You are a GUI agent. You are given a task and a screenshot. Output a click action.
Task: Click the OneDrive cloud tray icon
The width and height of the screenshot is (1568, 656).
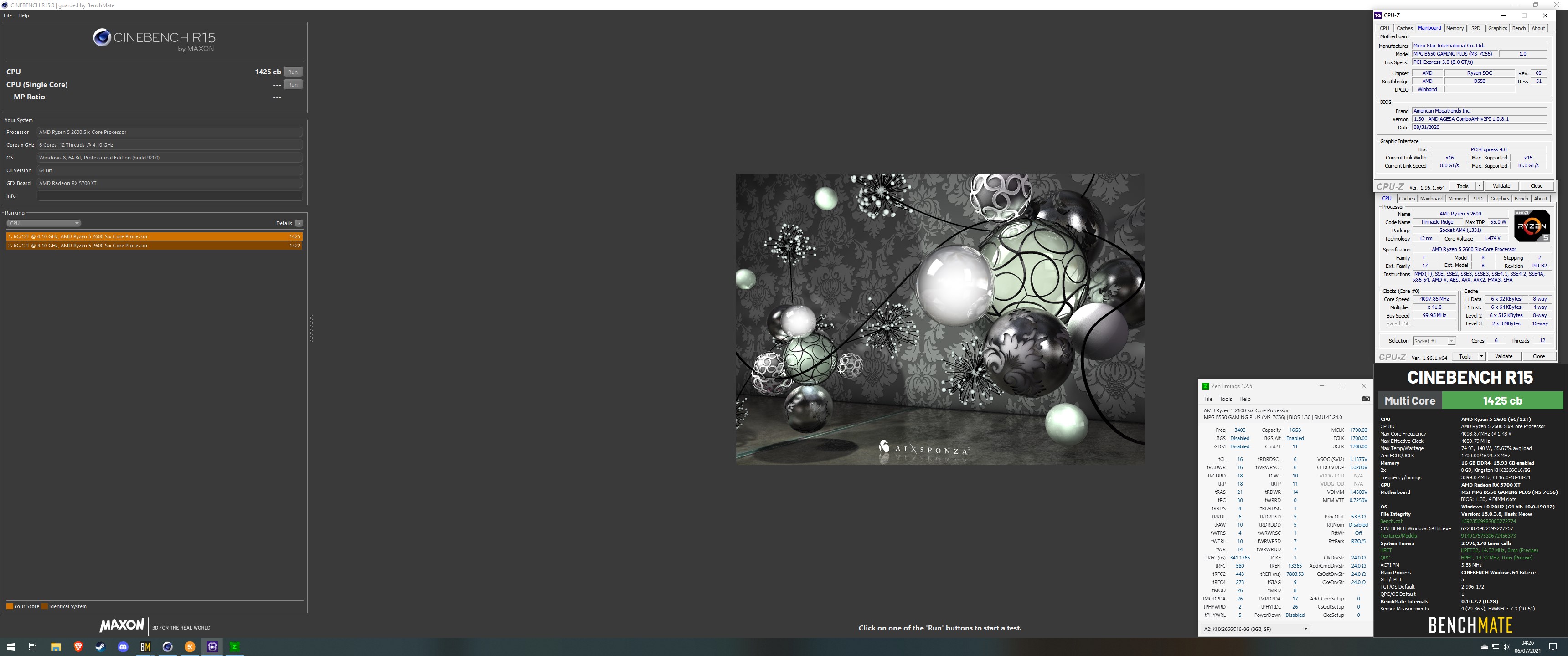click(x=1485, y=647)
